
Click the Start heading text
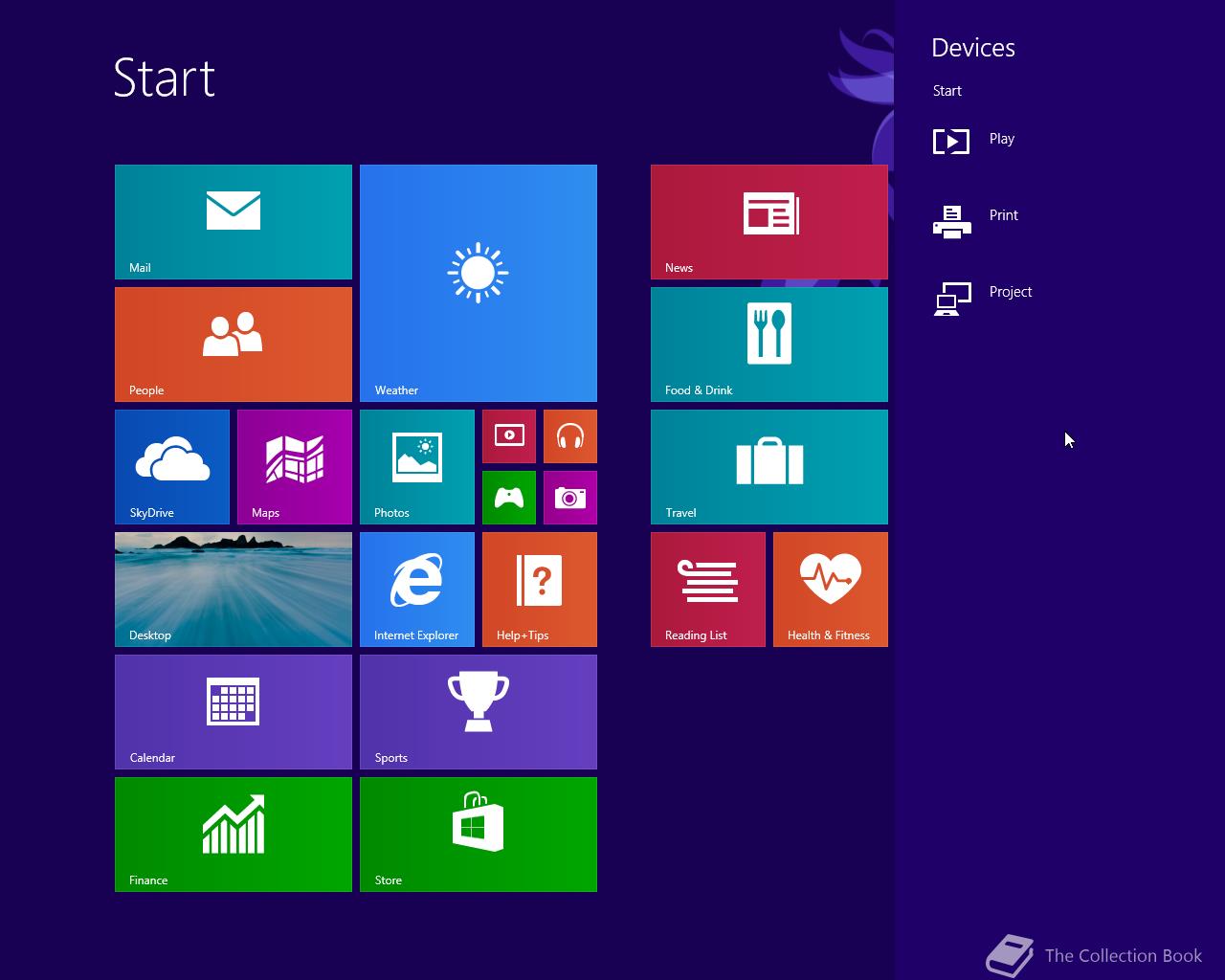pos(165,78)
